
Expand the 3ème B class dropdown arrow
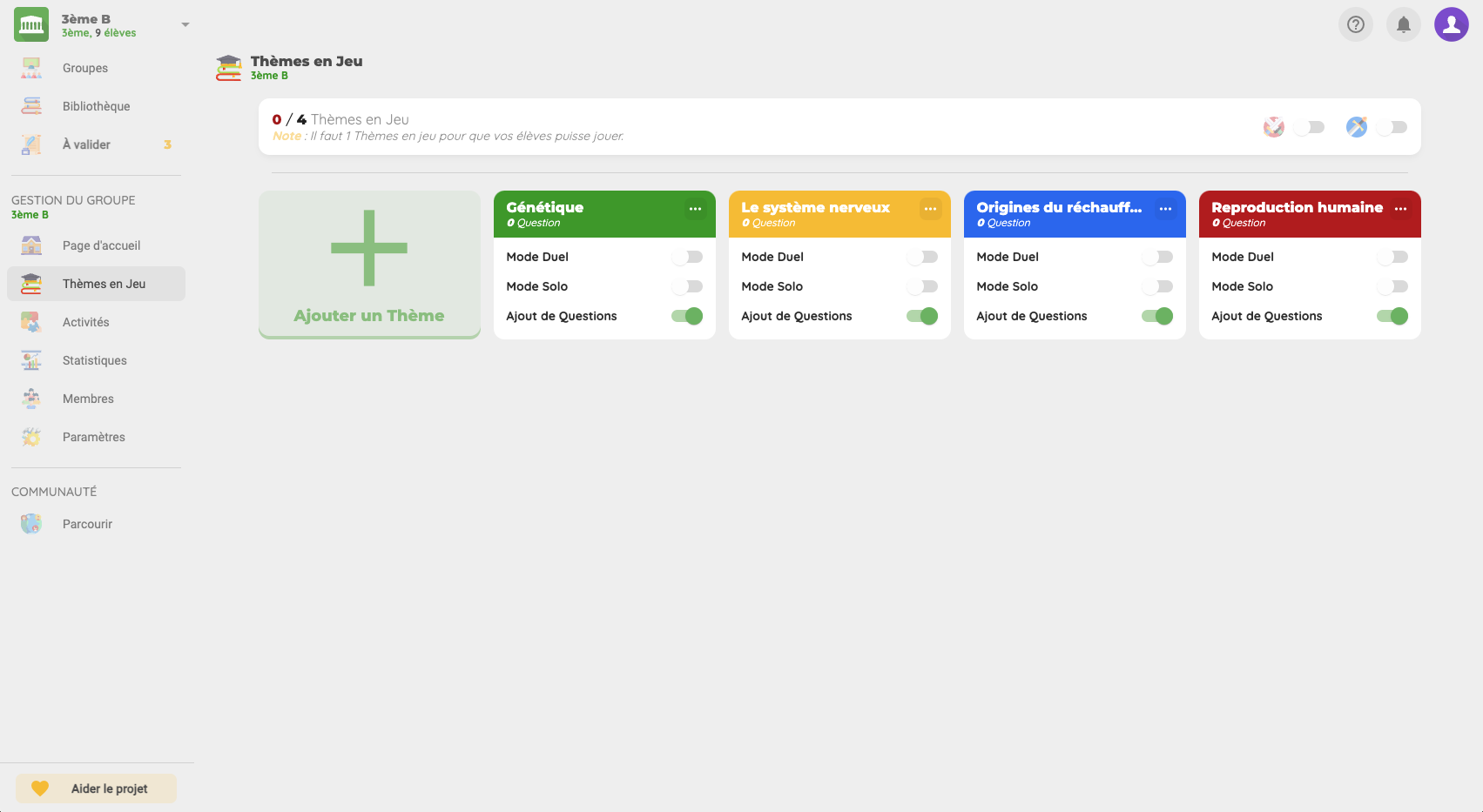coord(185,24)
